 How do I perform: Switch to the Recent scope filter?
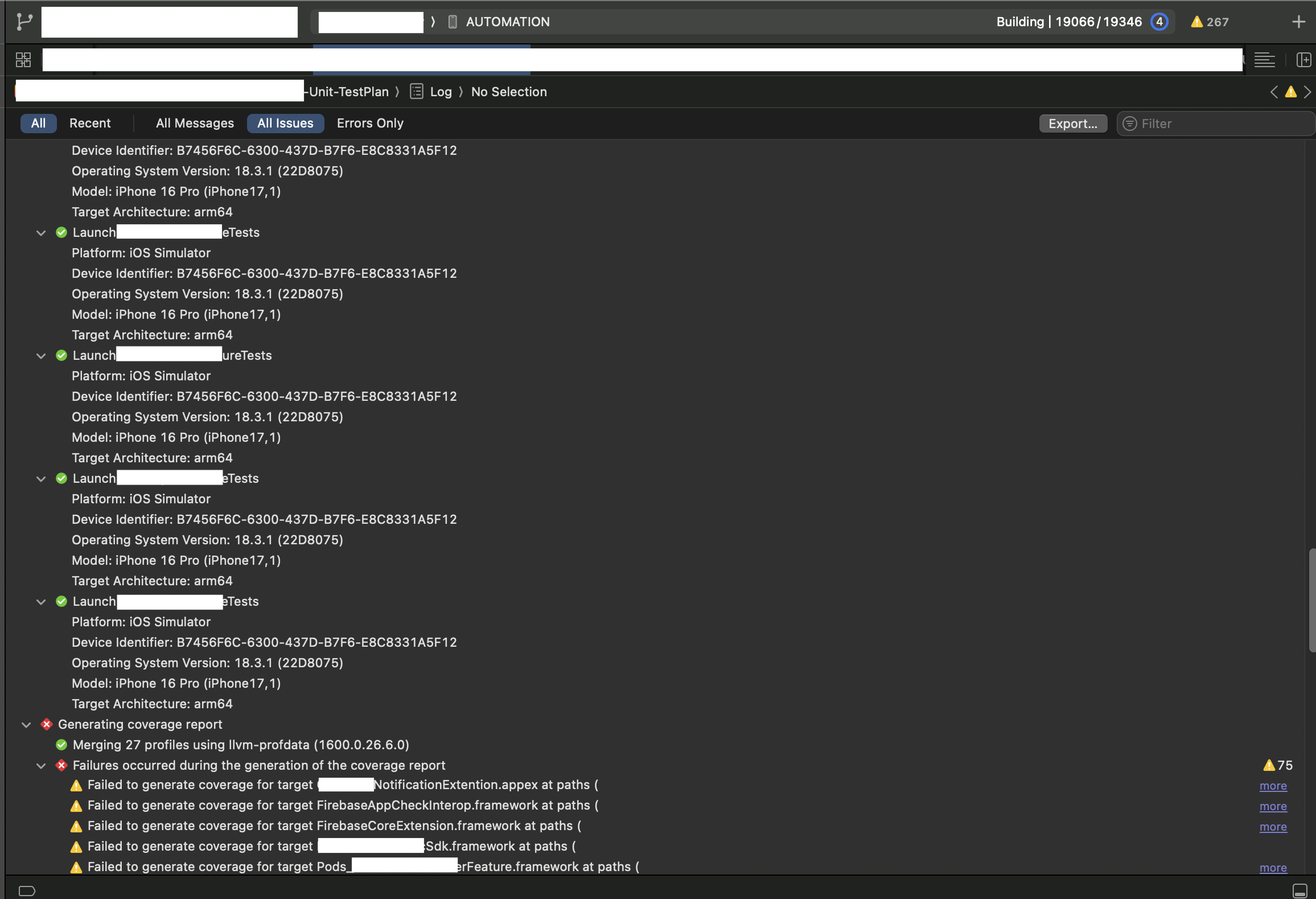tap(90, 123)
